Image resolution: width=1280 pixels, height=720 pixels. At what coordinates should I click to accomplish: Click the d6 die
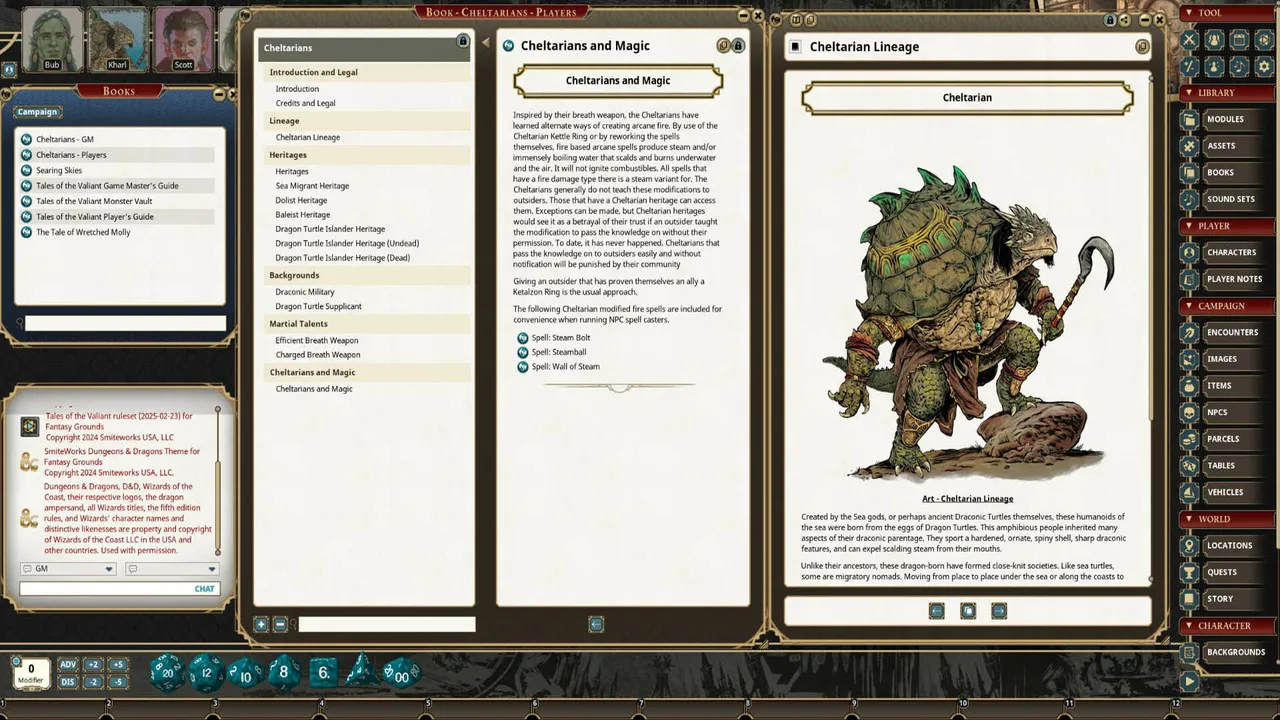coord(323,673)
